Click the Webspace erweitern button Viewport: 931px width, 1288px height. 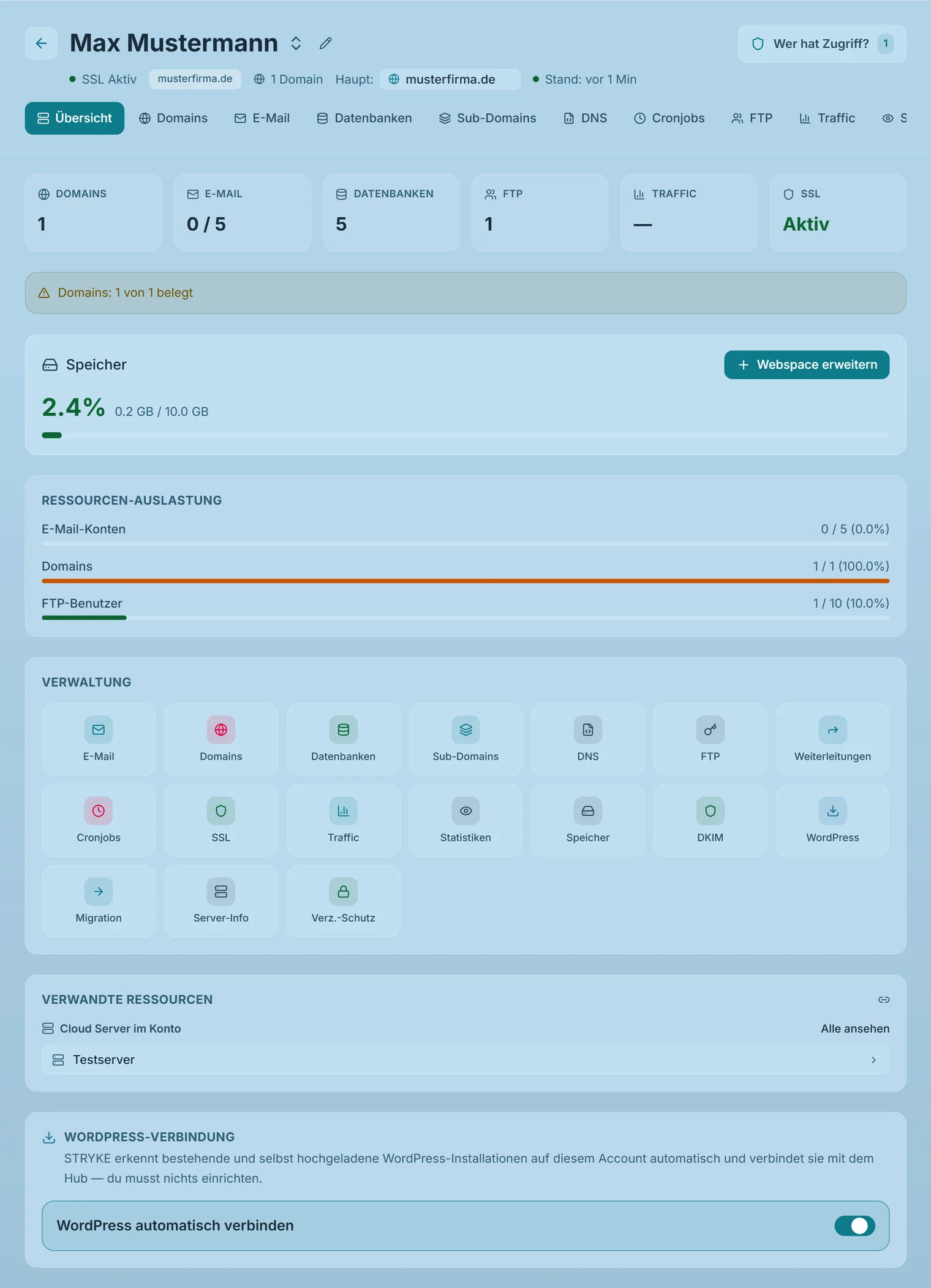pos(807,365)
